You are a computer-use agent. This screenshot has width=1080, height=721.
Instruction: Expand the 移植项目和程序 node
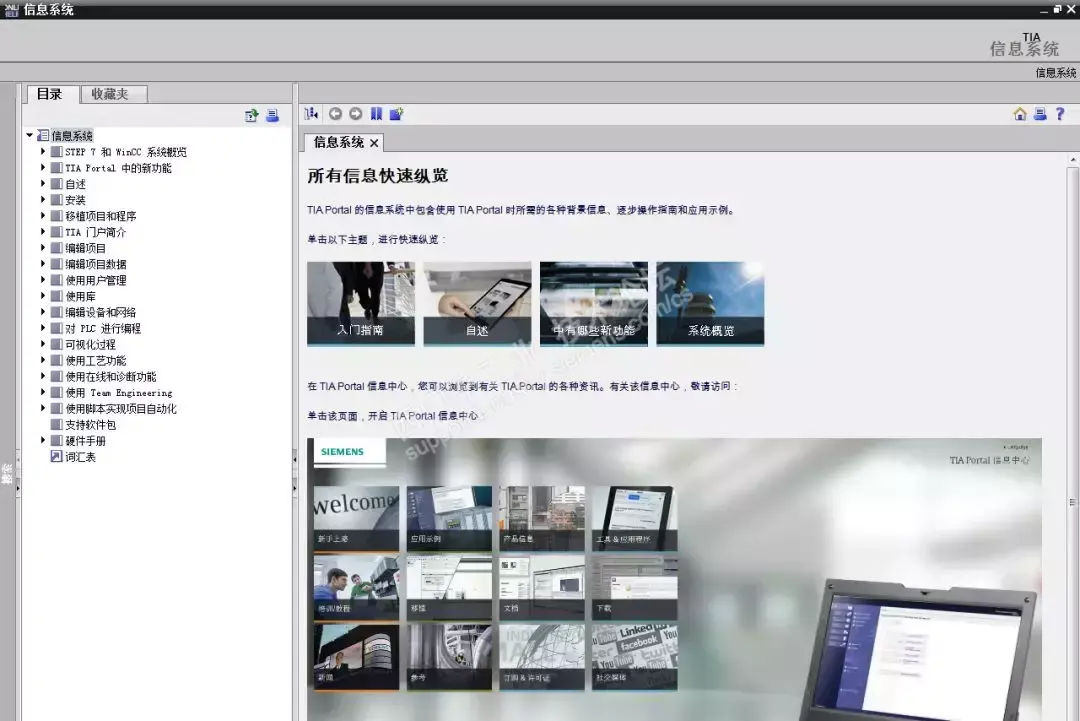coord(43,216)
